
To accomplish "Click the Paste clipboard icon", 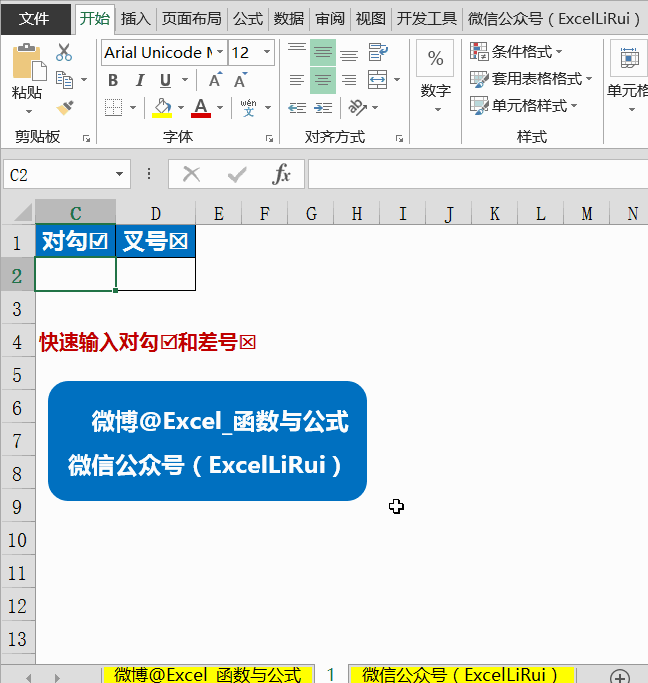I will pos(29,62).
